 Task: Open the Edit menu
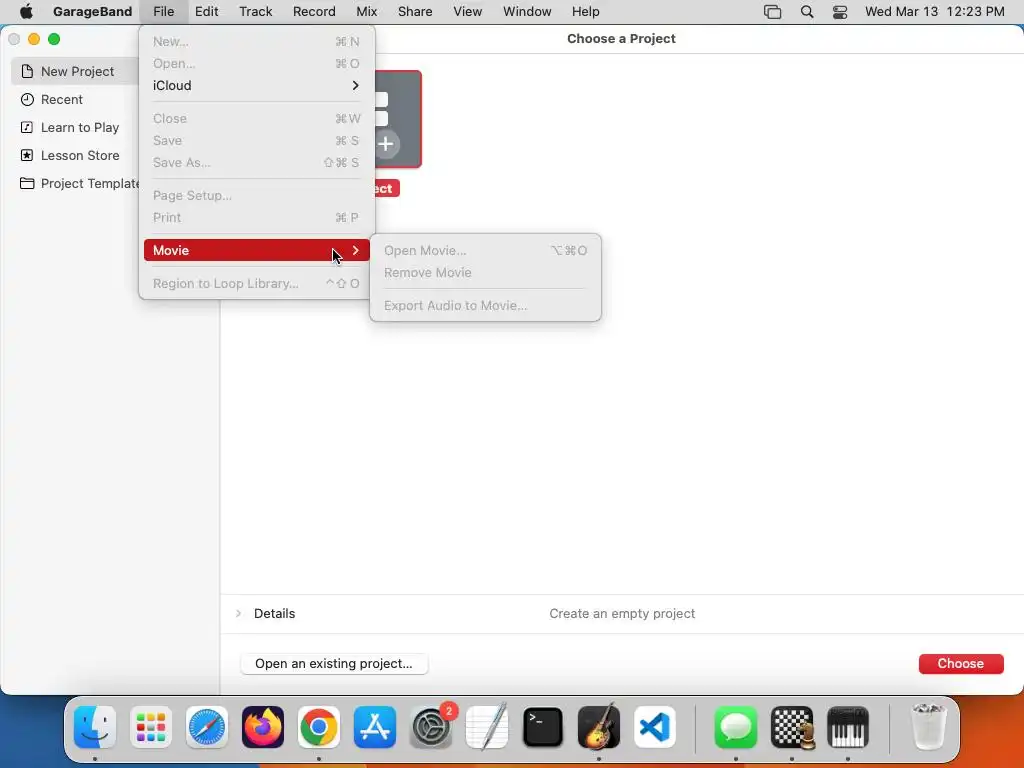[x=206, y=11]
